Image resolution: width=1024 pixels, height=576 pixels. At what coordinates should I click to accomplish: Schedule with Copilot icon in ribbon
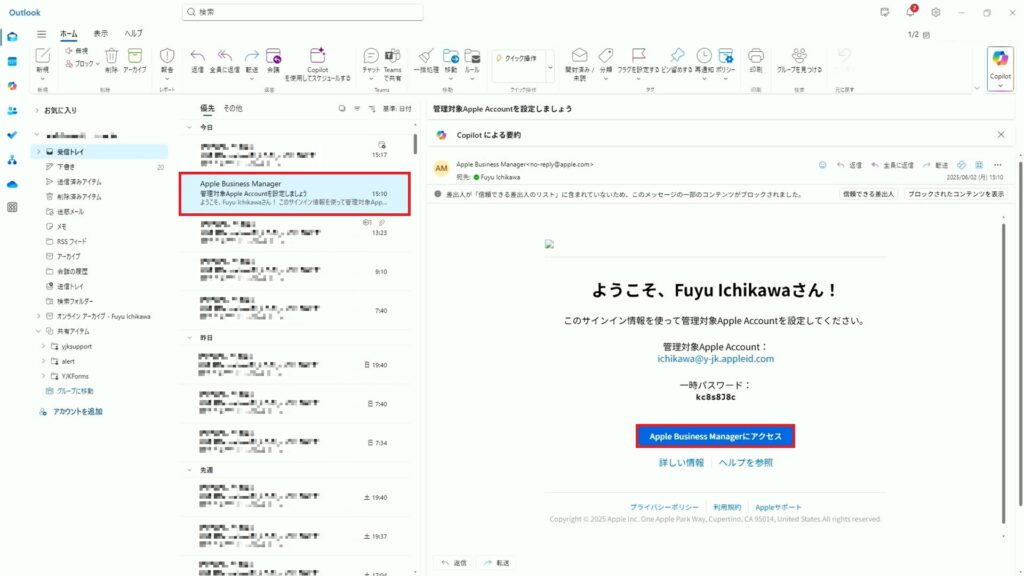pyautogui.click(x=317, y=56)
